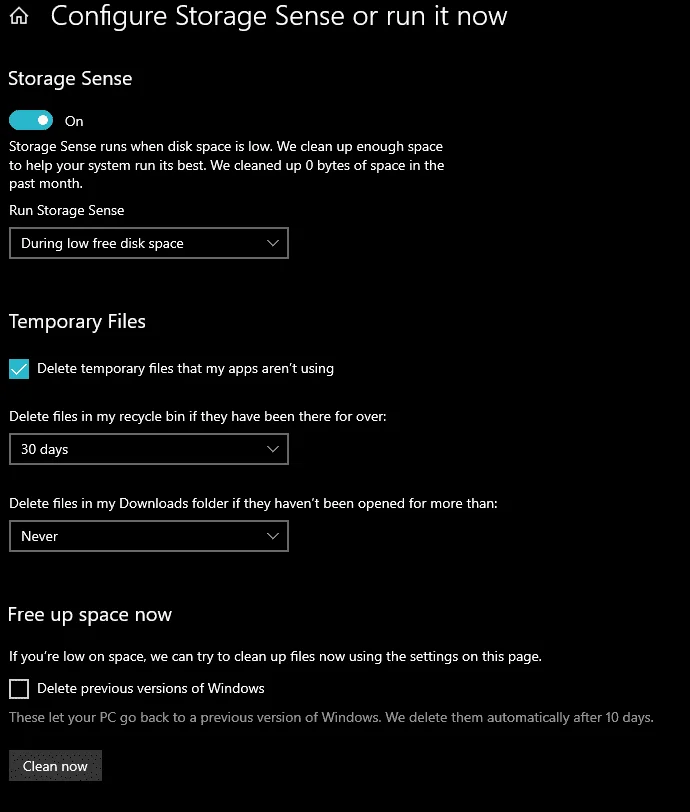Expand the Downloads folder Never dropdown
The height and width of the screenshot is (812, 690).
[149, 536]
